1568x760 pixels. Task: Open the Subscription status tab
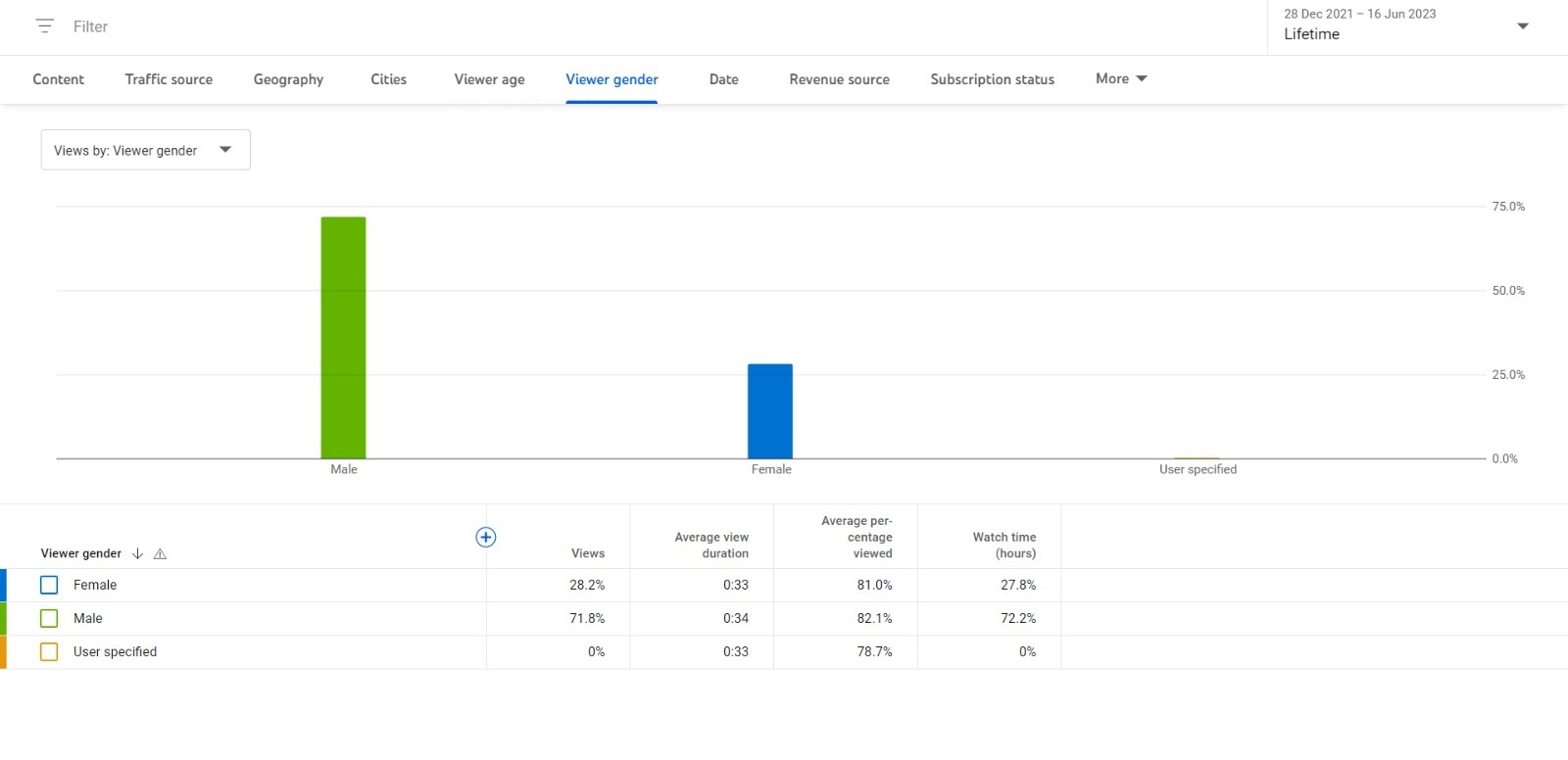[x=993, y=79]
